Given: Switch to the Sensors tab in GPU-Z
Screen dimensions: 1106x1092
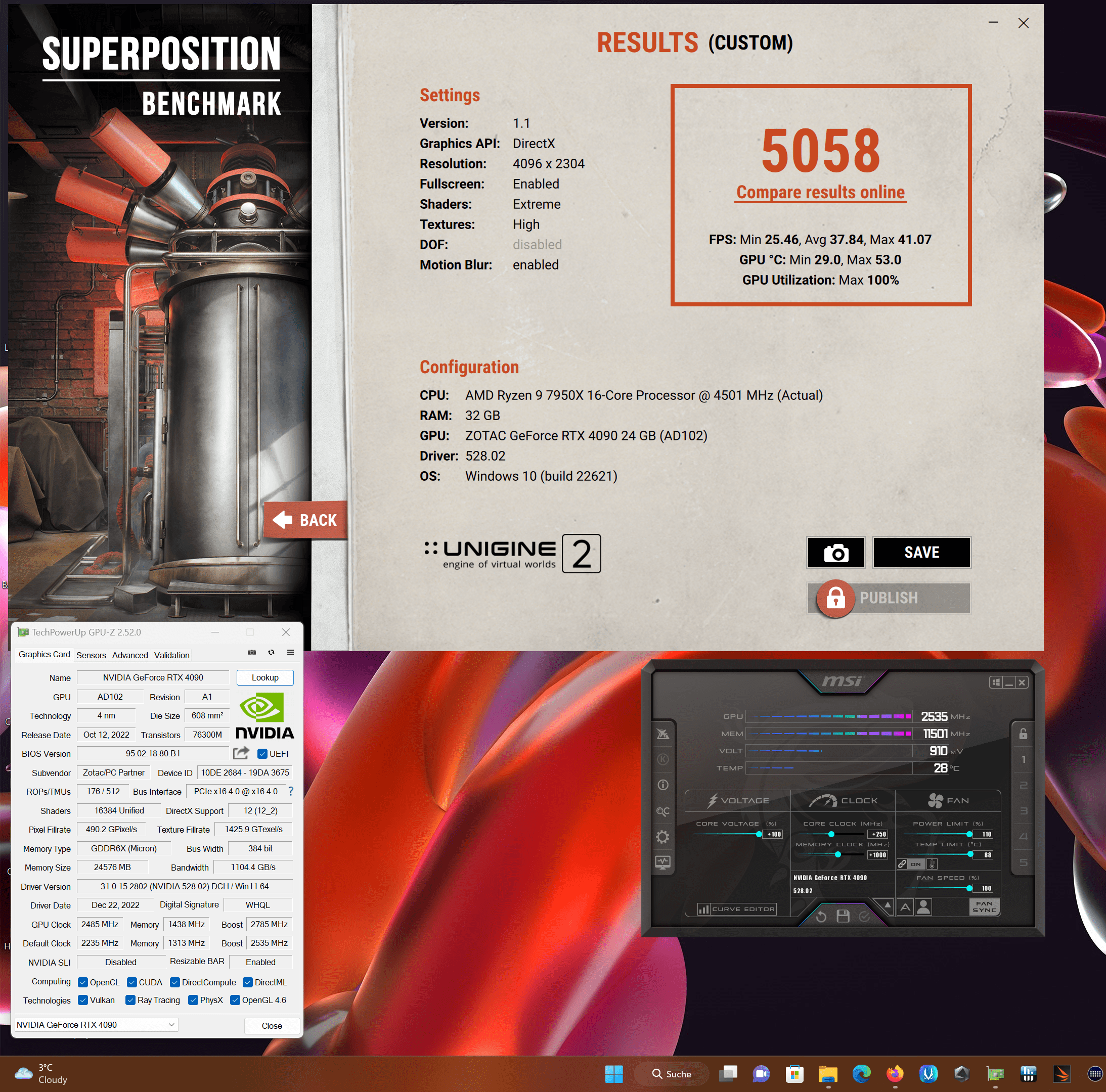Looking at the screenshot, I should [x=91, y=655].
